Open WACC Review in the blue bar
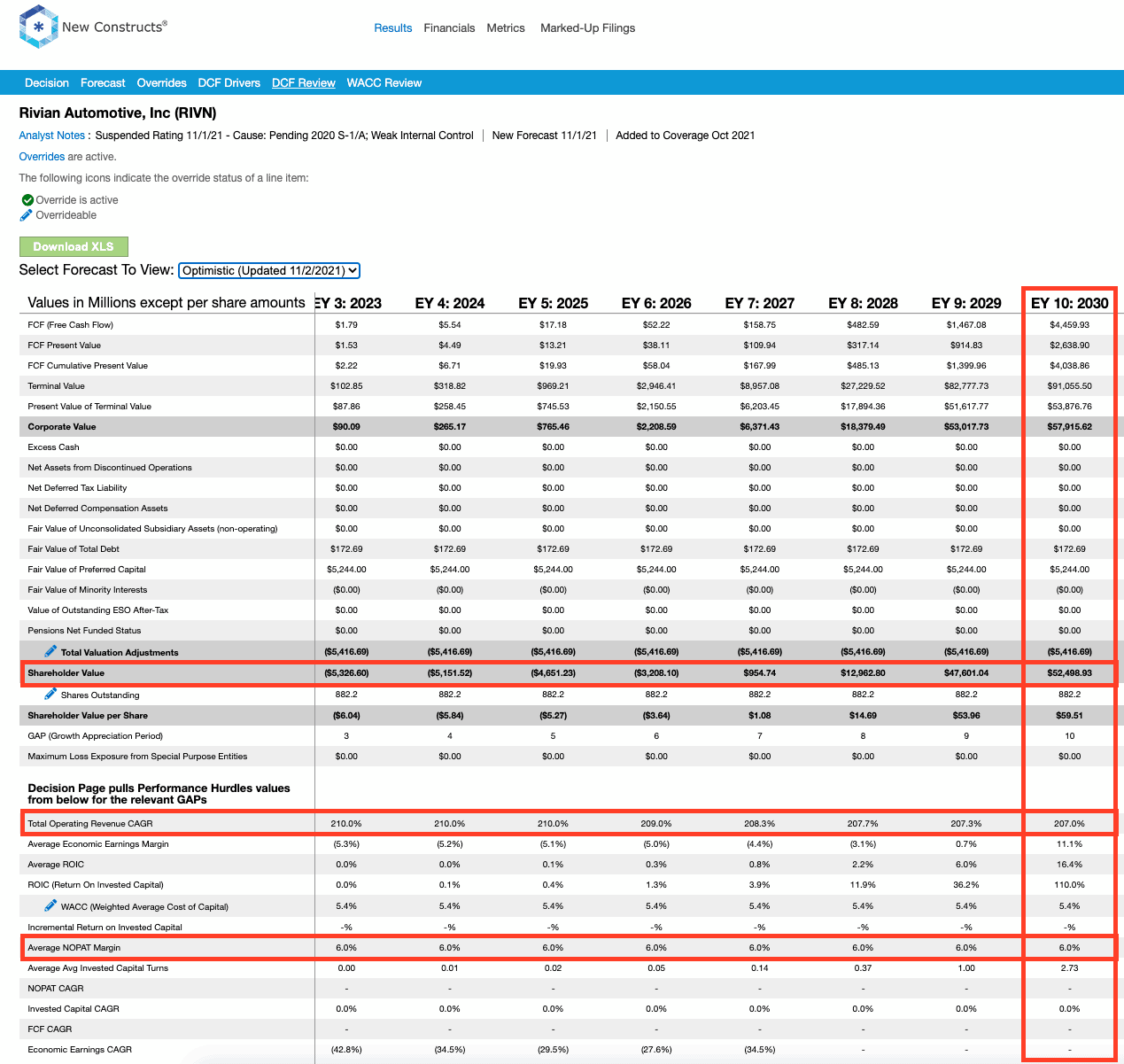The image size is (1124, 1064). pos(384,83)
